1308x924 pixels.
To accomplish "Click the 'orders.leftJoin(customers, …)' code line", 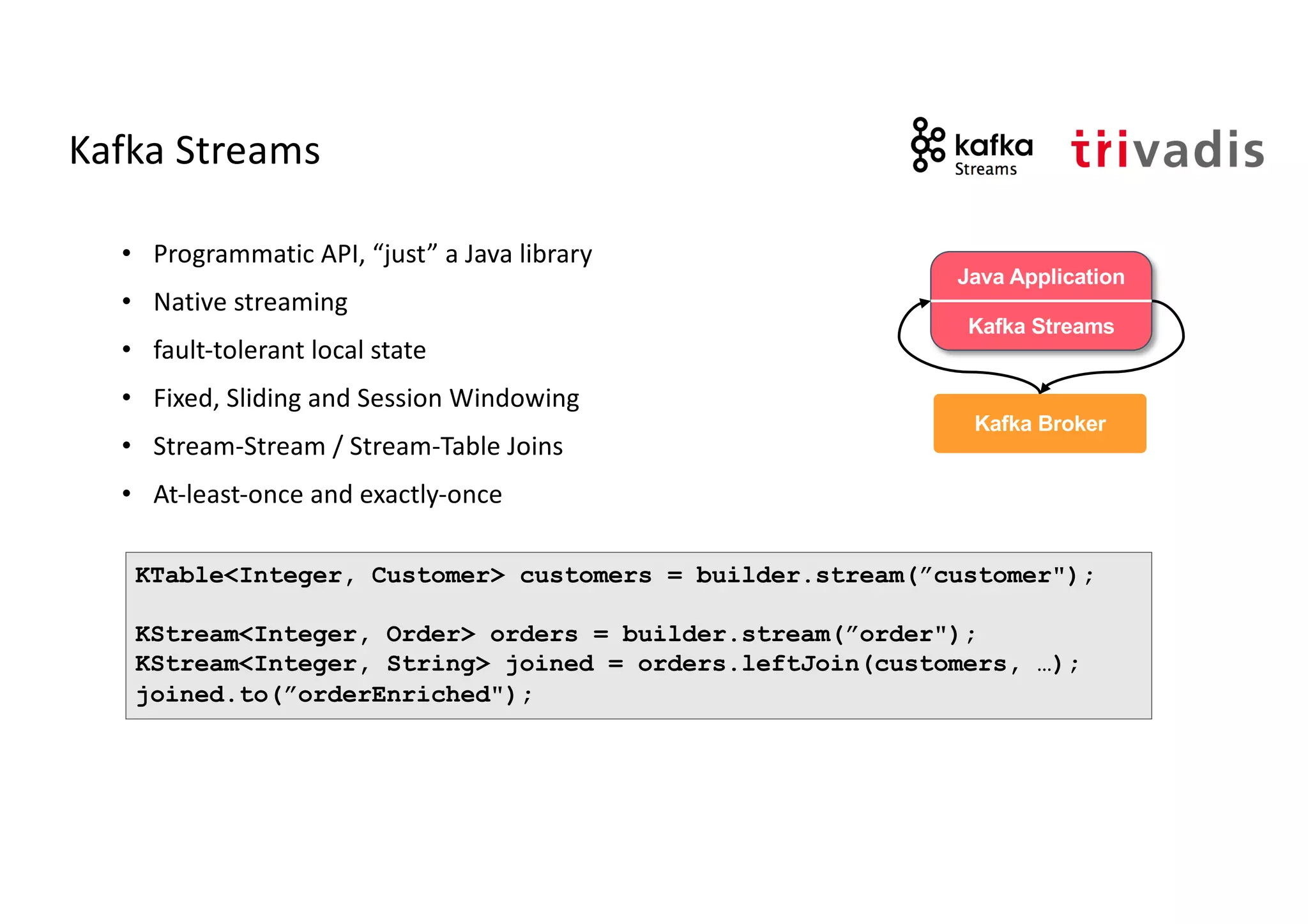I will click(x=607, y=664).
